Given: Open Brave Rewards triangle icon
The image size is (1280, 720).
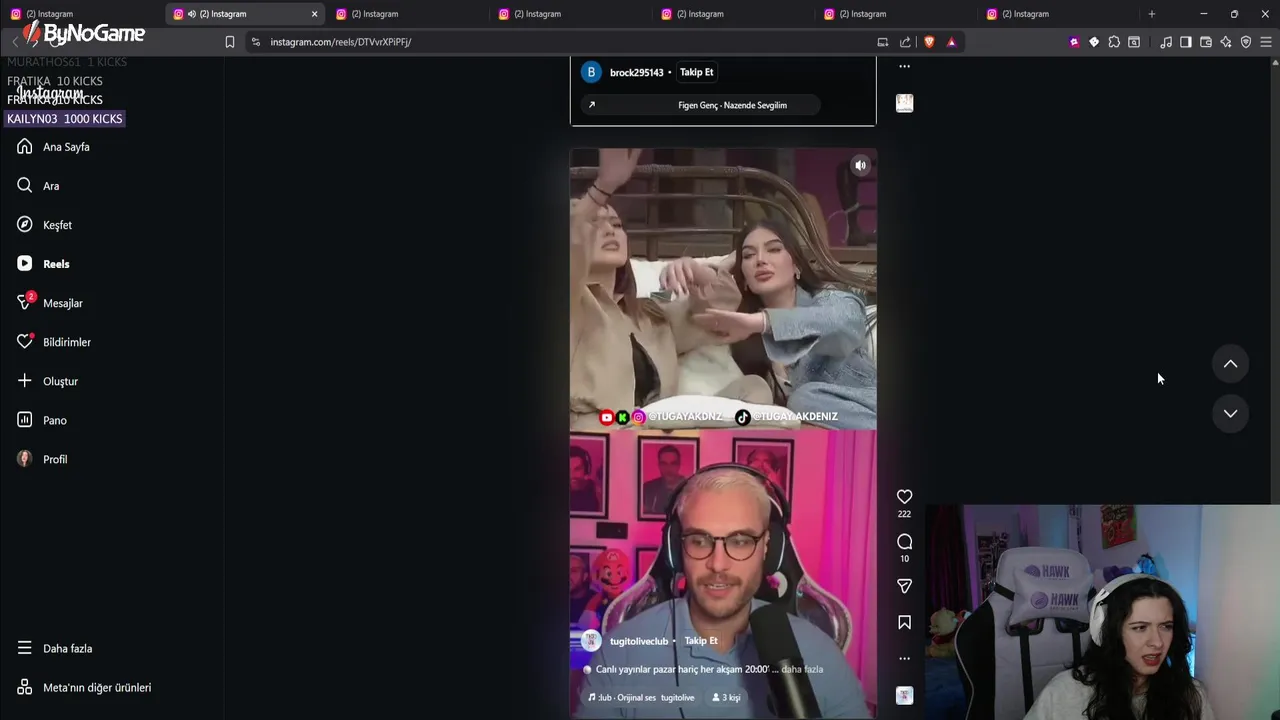Looking at the screenshot, I should coord(951,42).
